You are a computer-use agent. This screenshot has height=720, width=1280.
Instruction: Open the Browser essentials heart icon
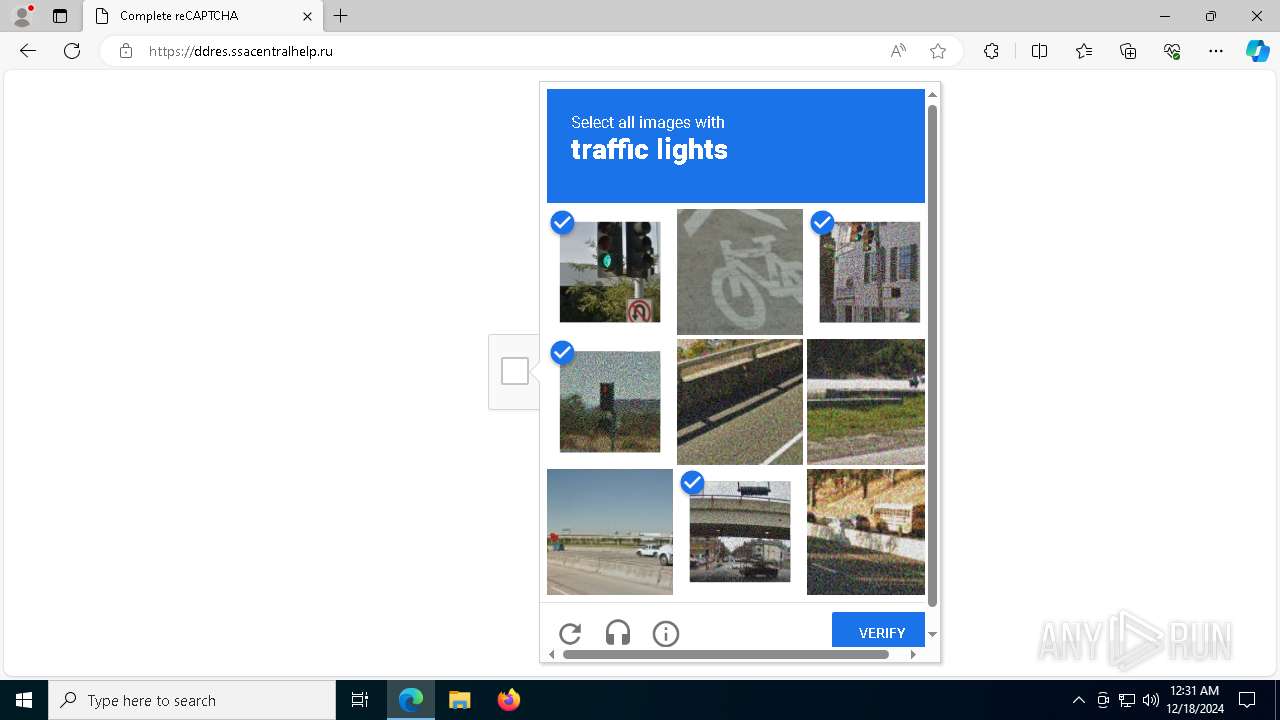[x=1172, y=51]
